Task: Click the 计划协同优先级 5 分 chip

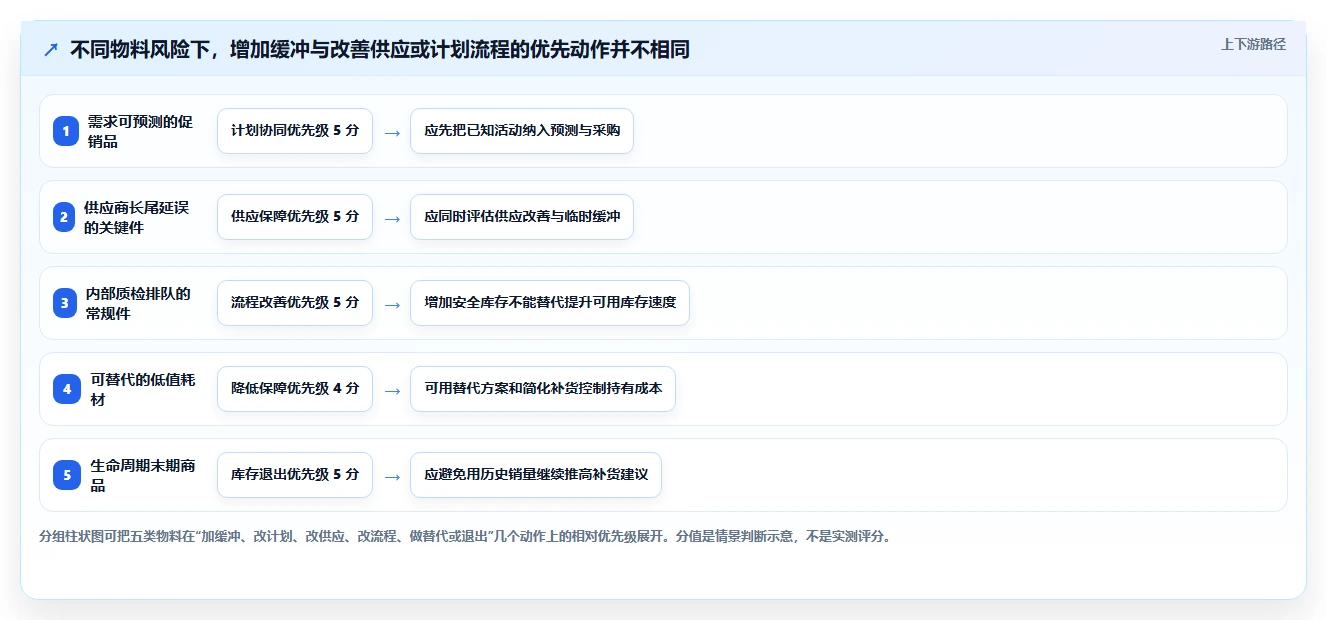Action: 295,131
